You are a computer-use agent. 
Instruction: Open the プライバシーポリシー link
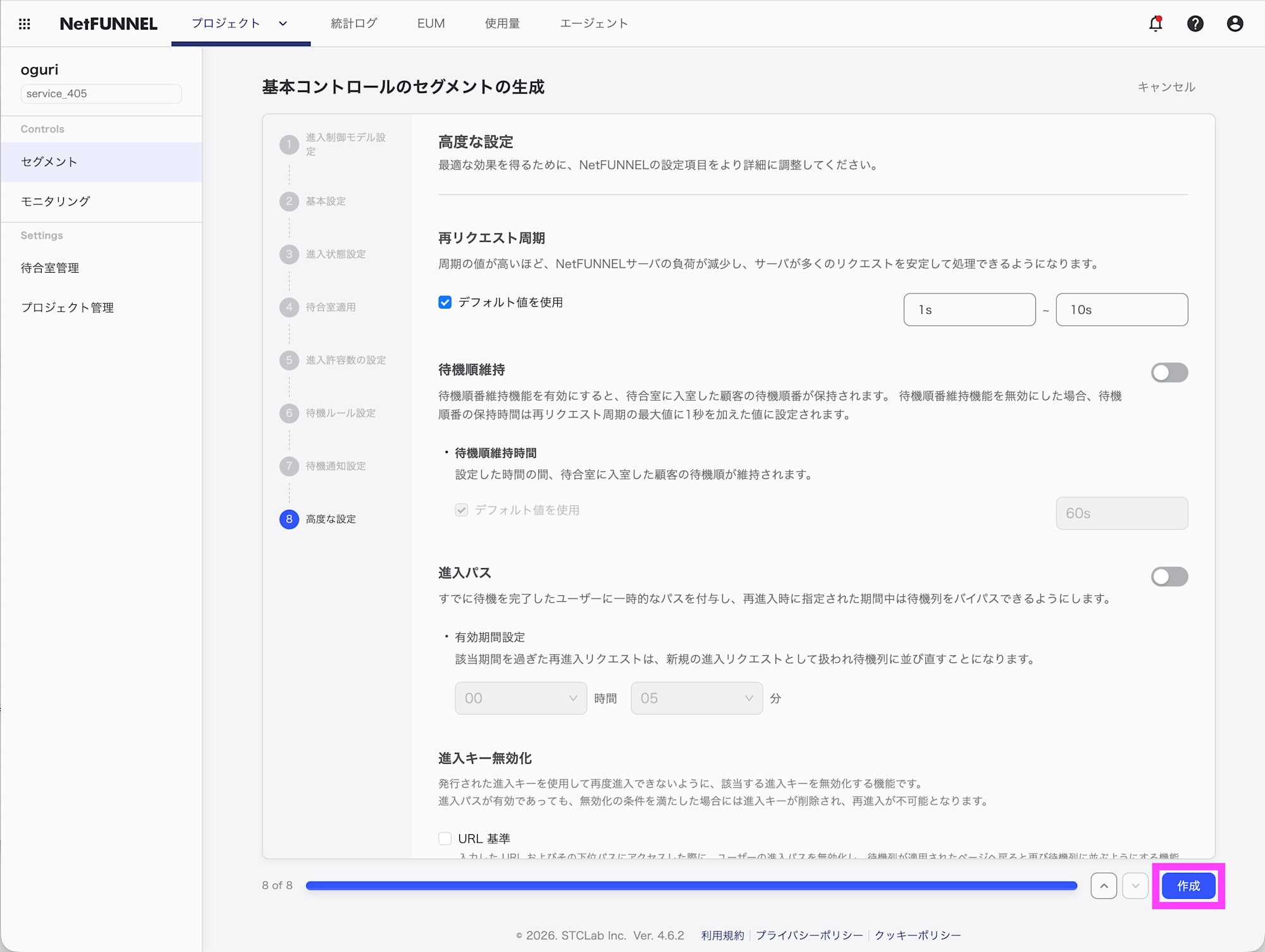pyautogui.click(x=810, y=935)
